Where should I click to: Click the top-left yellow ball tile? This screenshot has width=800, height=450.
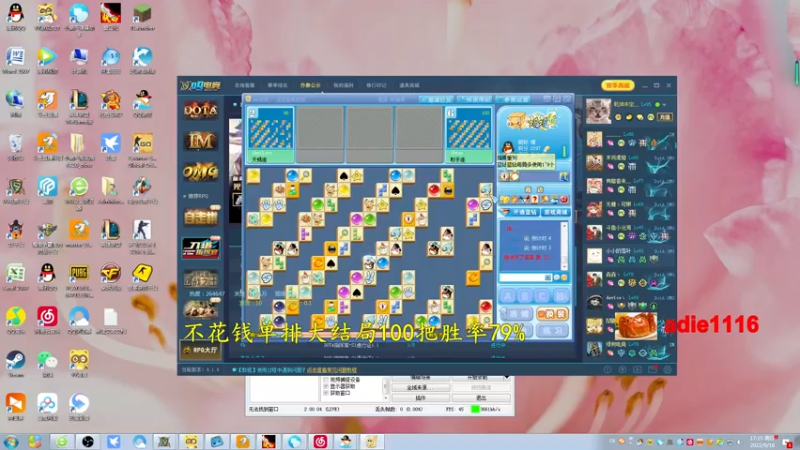(x=254, y=176)
